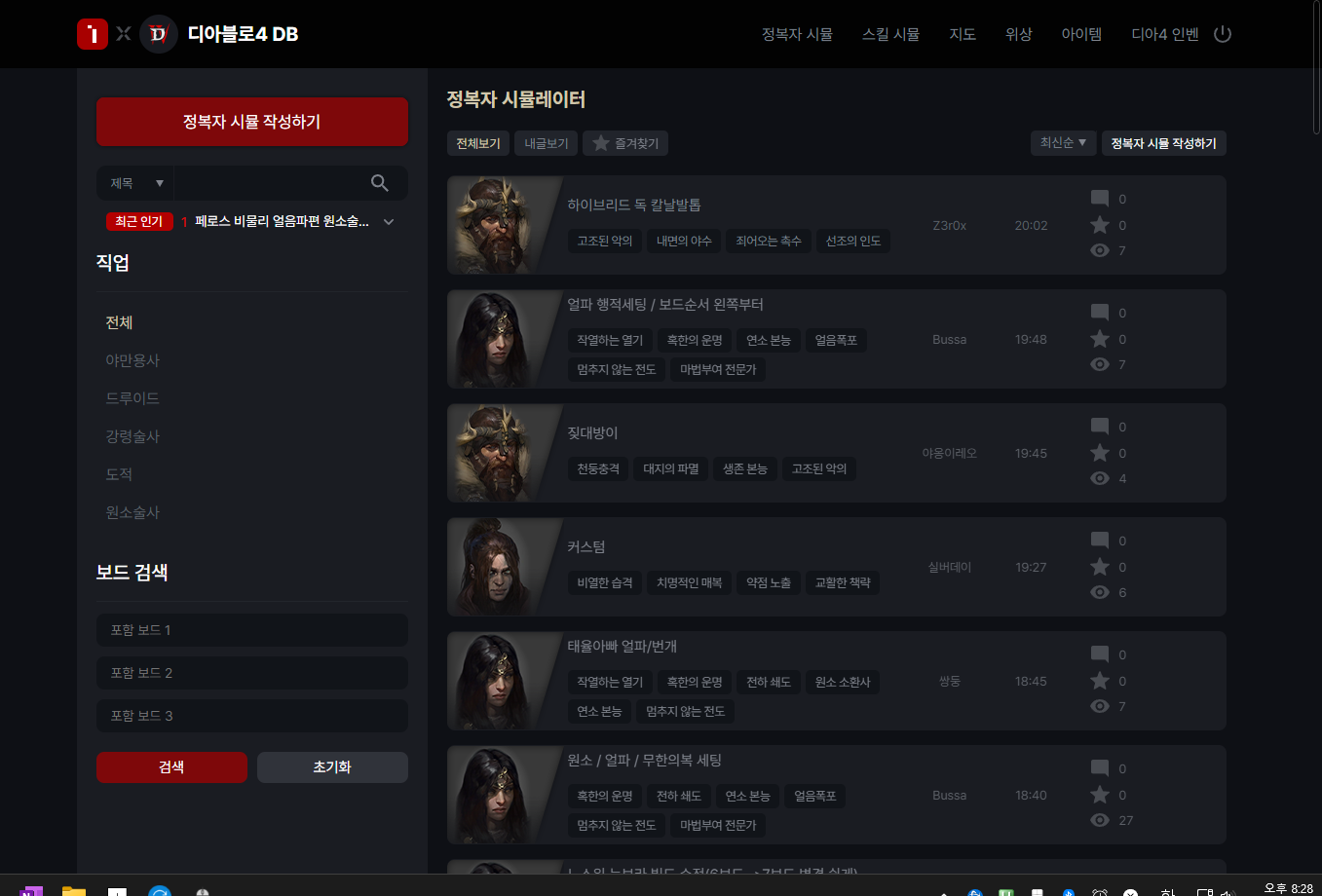Open 스킬 시뮬 menu item
1322x896 pixels.
890,34
